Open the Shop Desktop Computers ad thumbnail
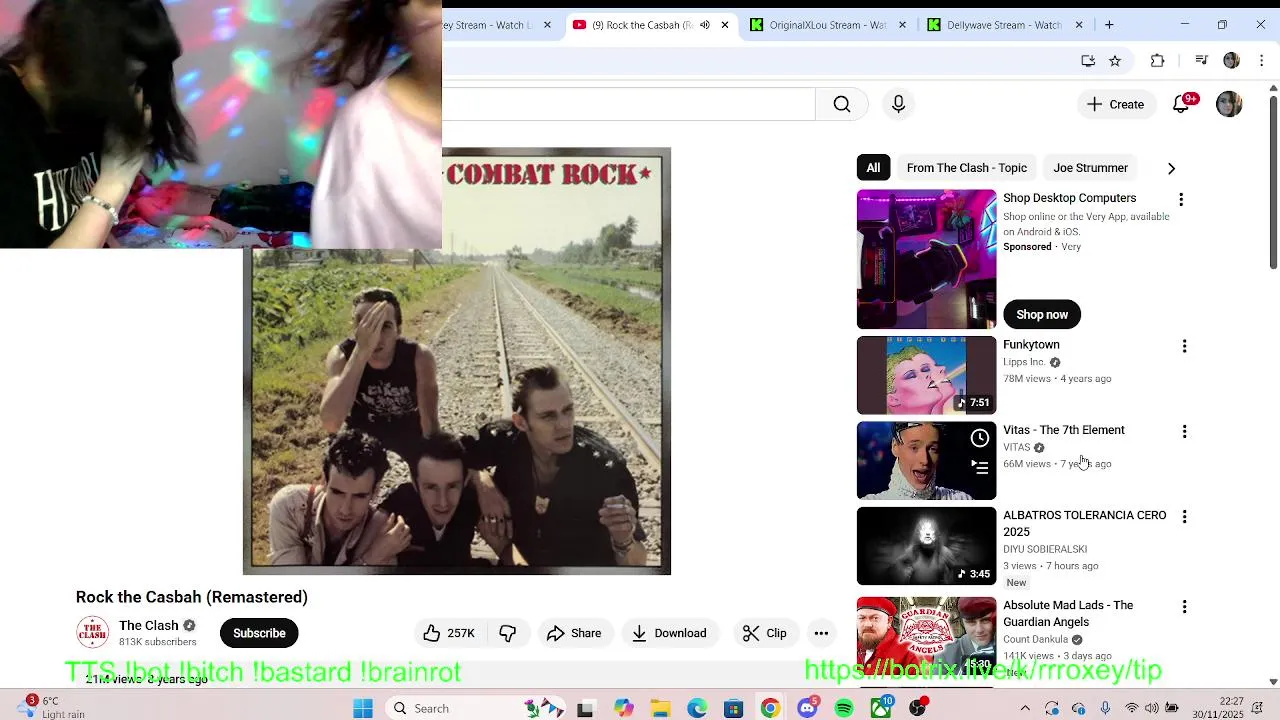This screenshot has height=720, width=1280. coord(926,259)
